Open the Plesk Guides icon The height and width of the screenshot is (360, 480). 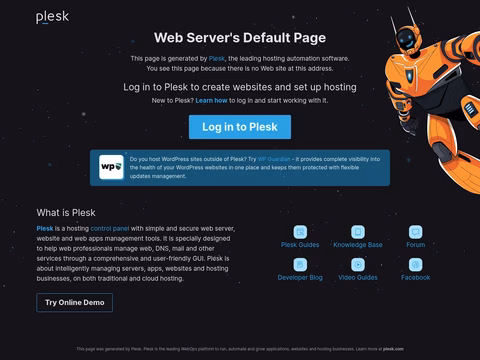[x=300, y=232]
